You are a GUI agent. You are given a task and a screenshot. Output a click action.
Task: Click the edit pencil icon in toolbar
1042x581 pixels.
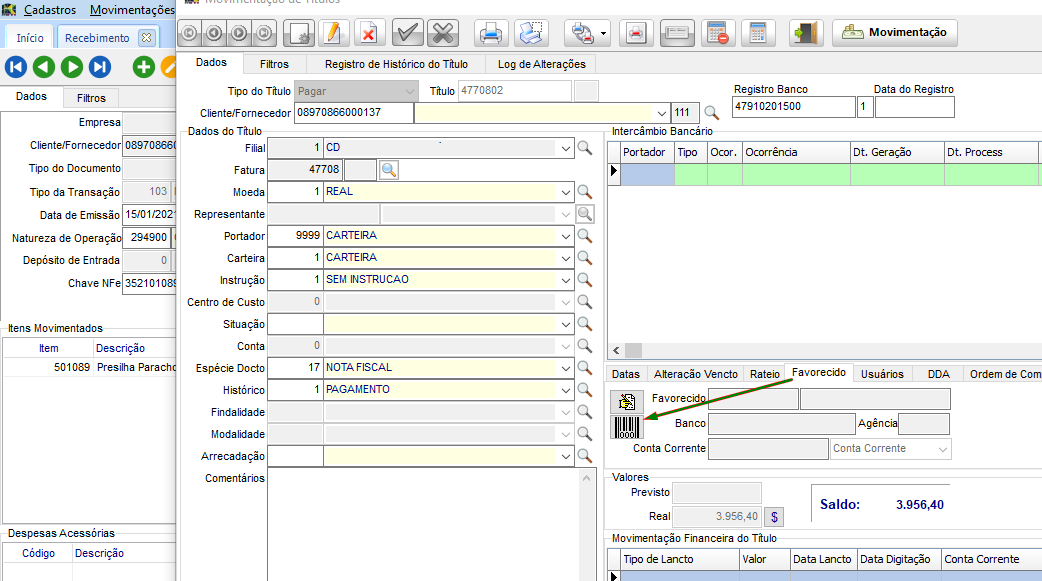click(333, 33)
